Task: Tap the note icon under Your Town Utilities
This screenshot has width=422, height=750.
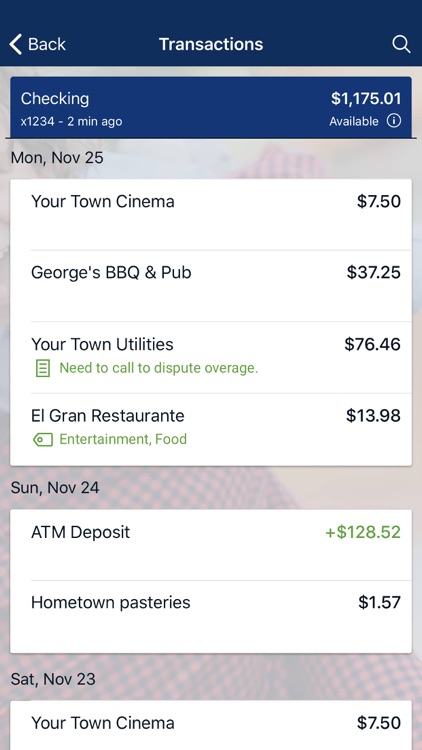Action: click(x=43, y=368)
